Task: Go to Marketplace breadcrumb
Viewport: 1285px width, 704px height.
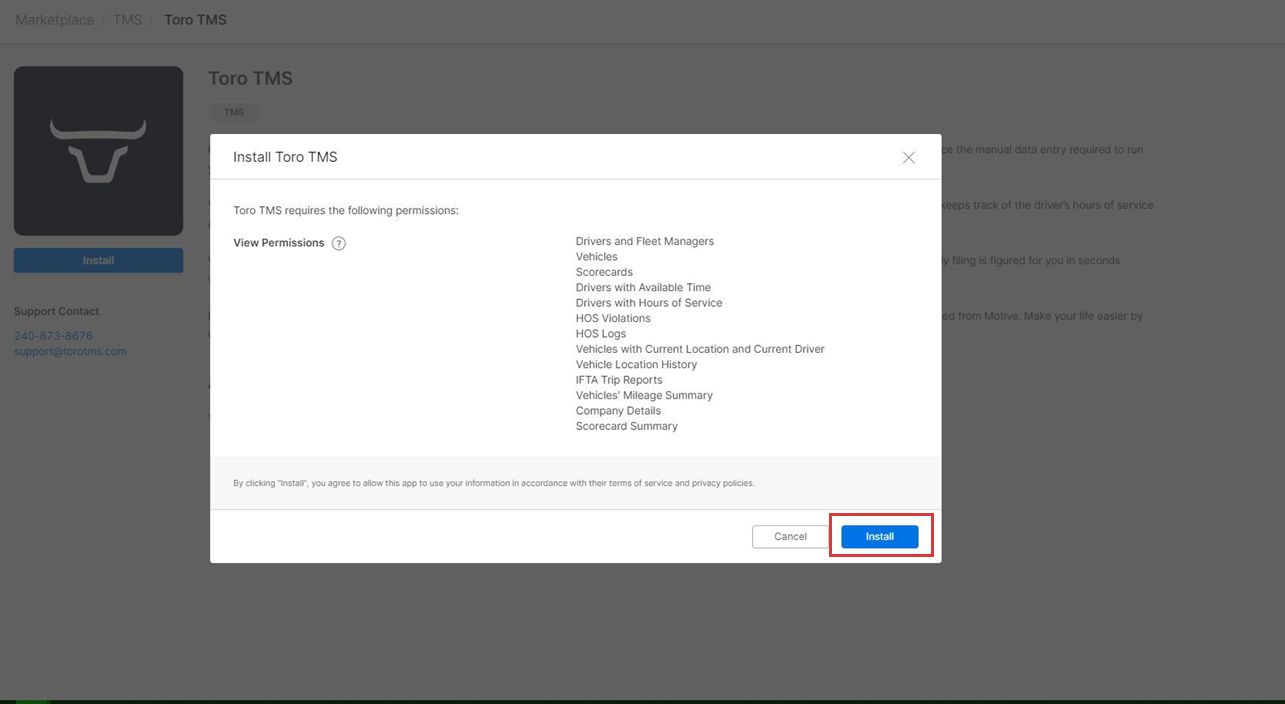Action: (55, 20)
